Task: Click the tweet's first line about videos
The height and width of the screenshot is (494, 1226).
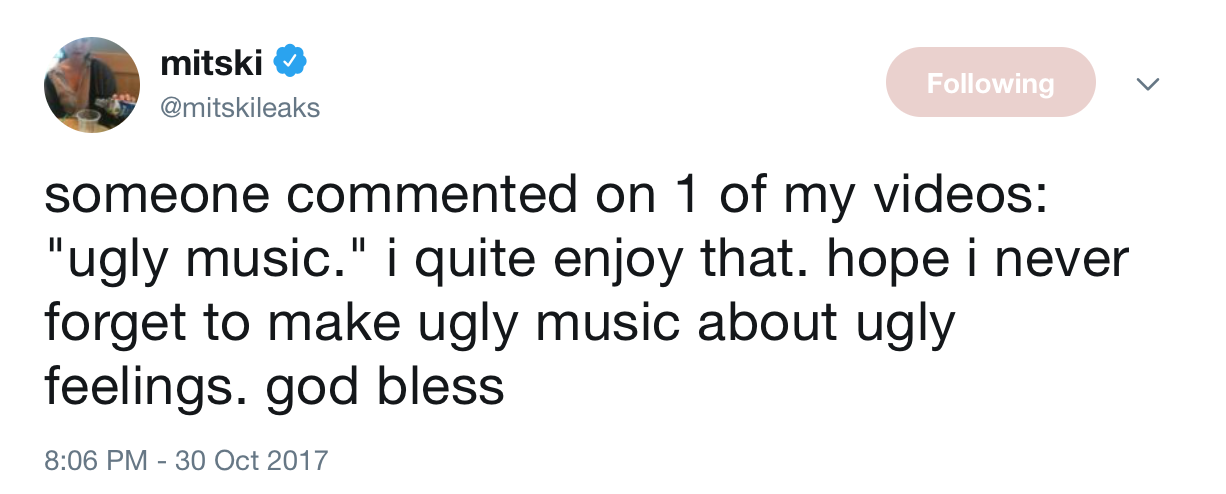Action: (x=545, y=196)
